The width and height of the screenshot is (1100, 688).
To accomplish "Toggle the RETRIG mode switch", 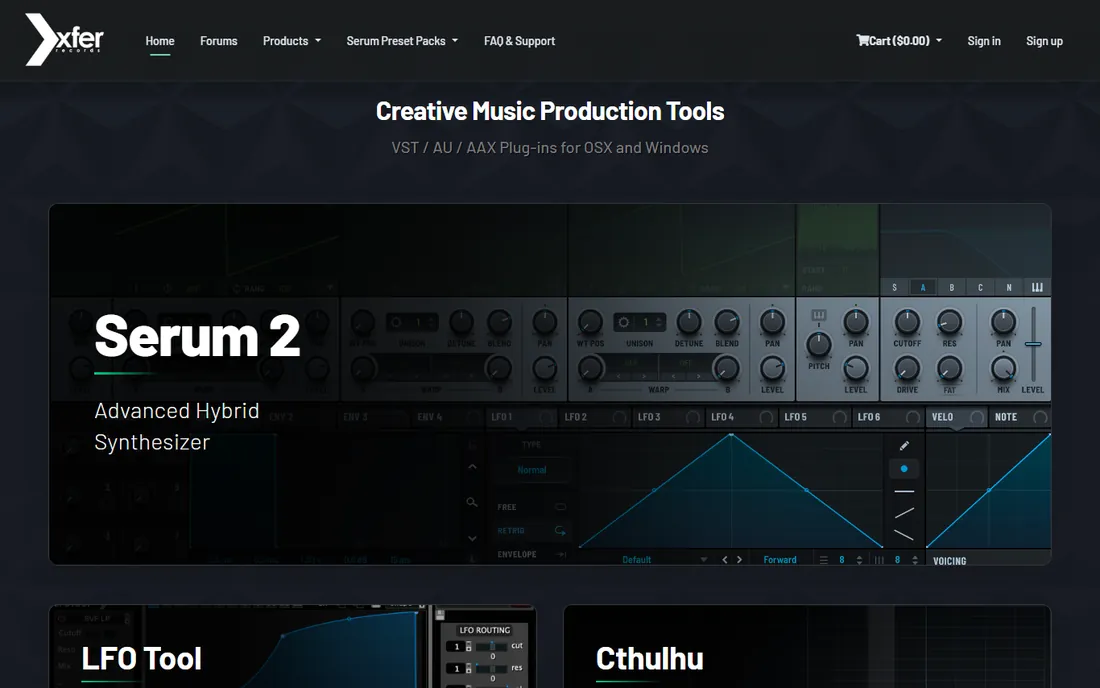I will pos(561,531).
